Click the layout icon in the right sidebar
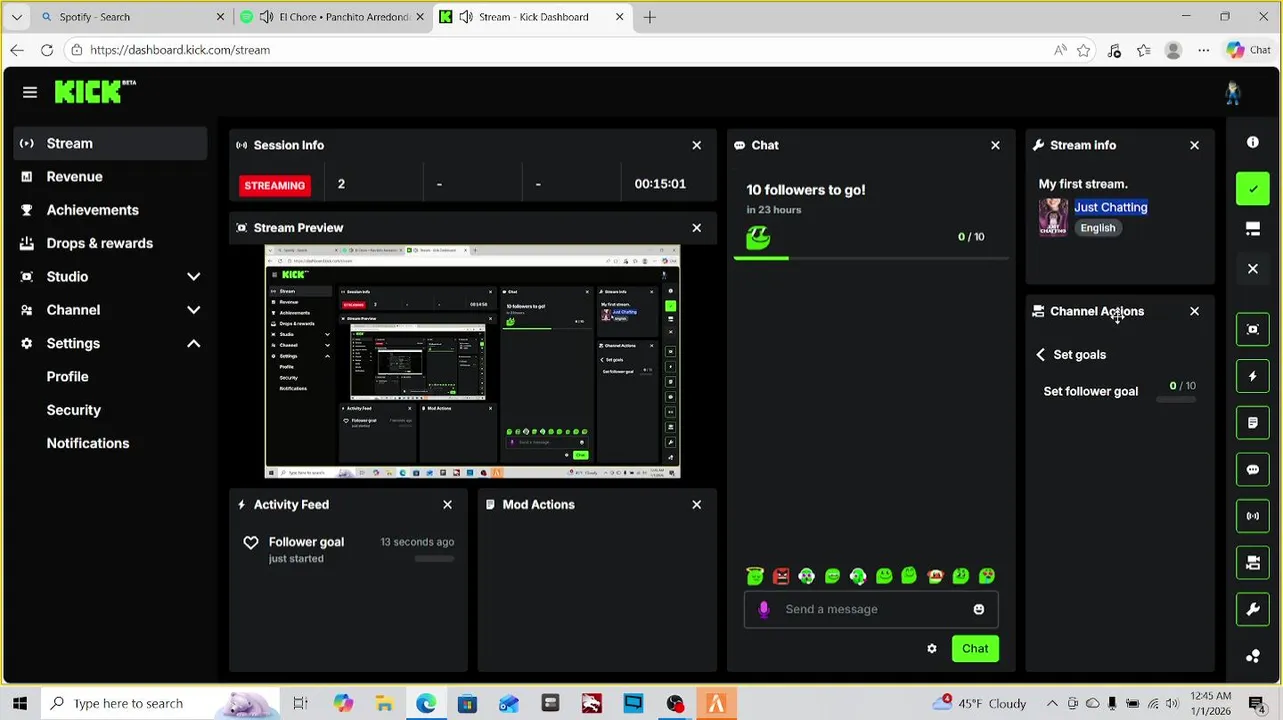 [1252, 229]
